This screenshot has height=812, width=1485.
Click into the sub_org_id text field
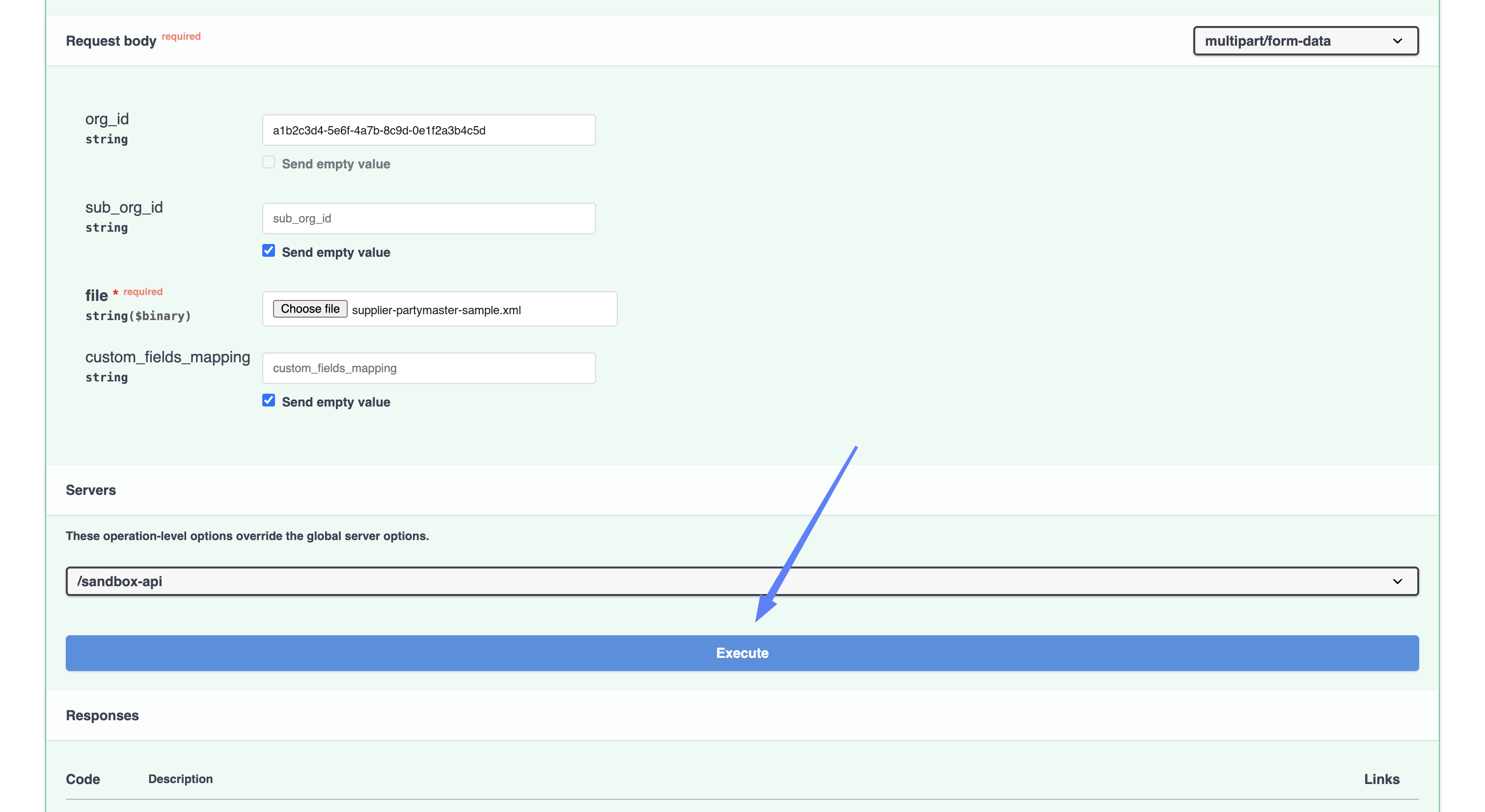pyautogui.click(x=429, y=218)
